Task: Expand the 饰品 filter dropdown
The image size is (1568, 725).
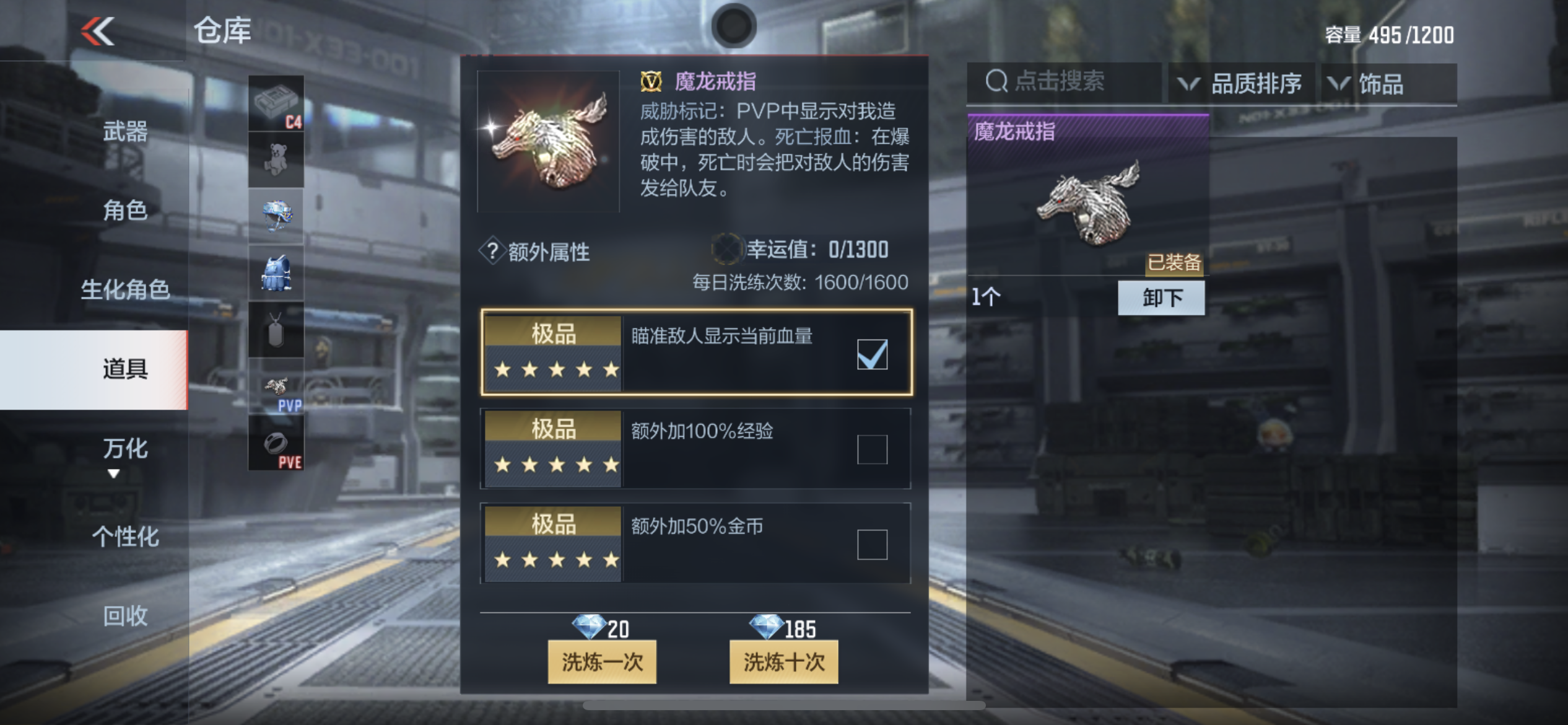Action: (x=1388, y=83)
